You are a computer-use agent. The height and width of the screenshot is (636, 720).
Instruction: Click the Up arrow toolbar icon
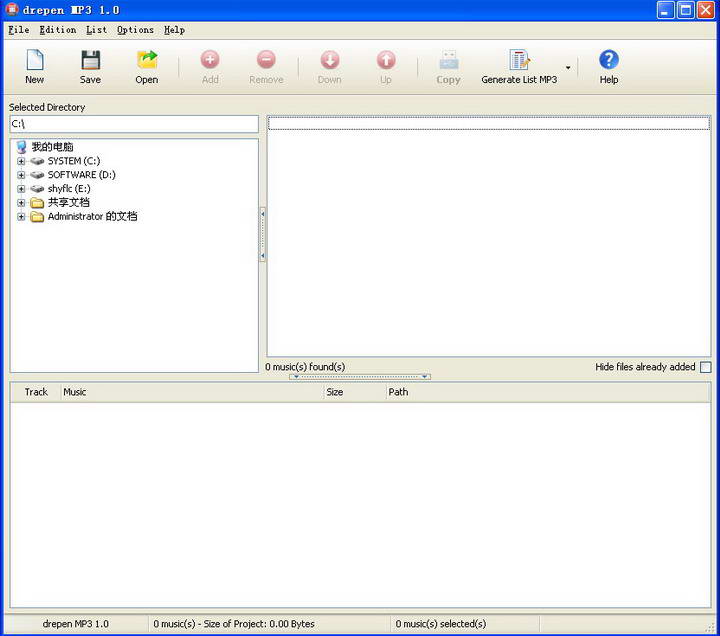tap(386, 60)
